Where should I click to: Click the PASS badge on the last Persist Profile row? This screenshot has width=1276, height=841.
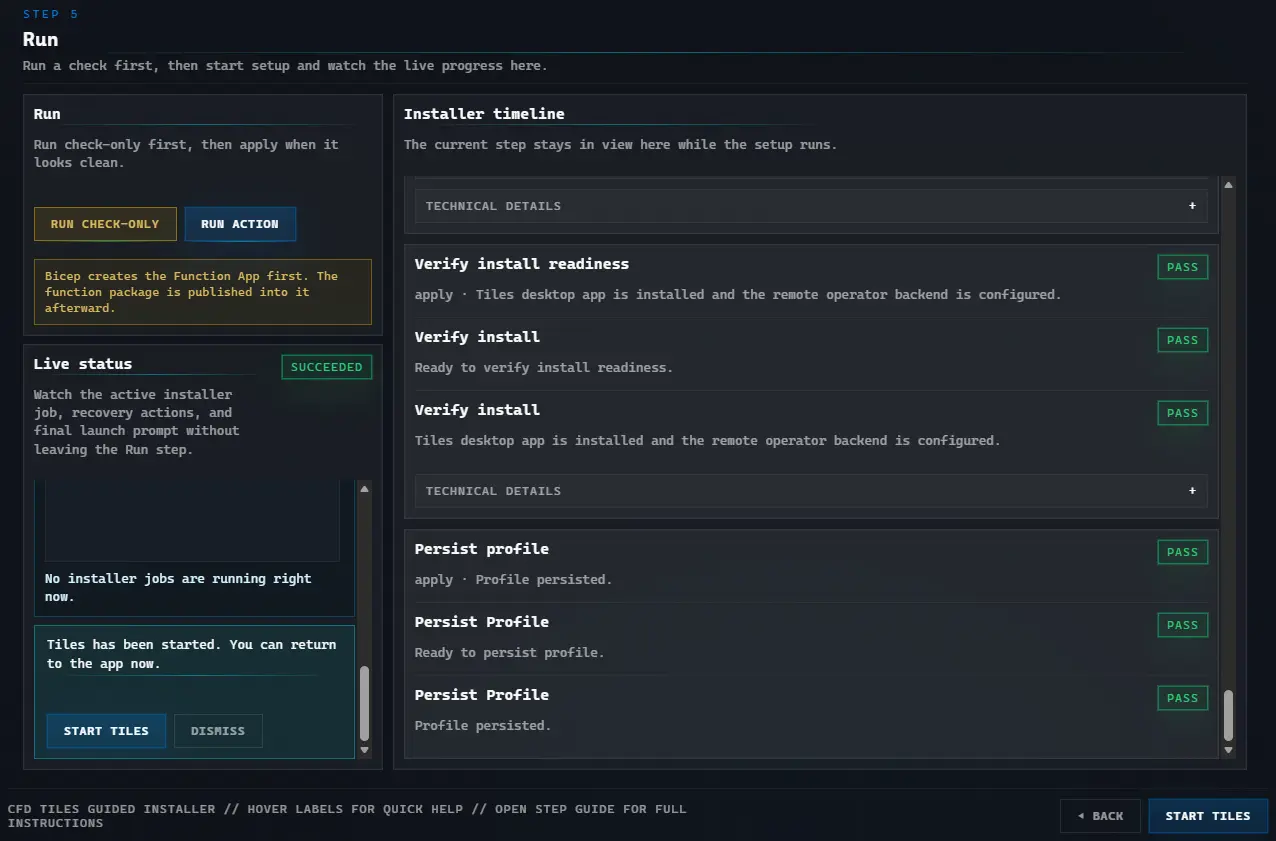1182,698
